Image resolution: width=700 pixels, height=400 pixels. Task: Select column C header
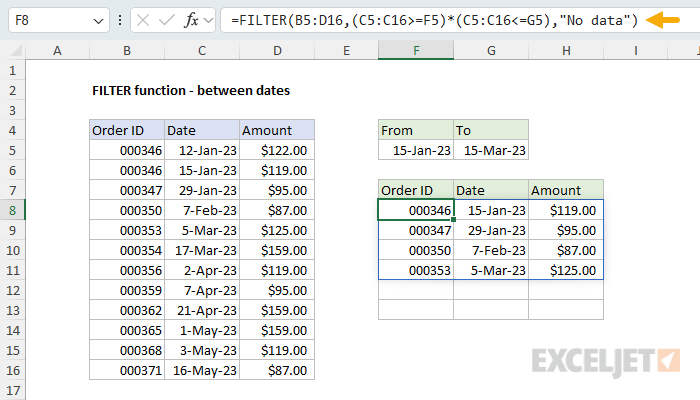(202, 51)
